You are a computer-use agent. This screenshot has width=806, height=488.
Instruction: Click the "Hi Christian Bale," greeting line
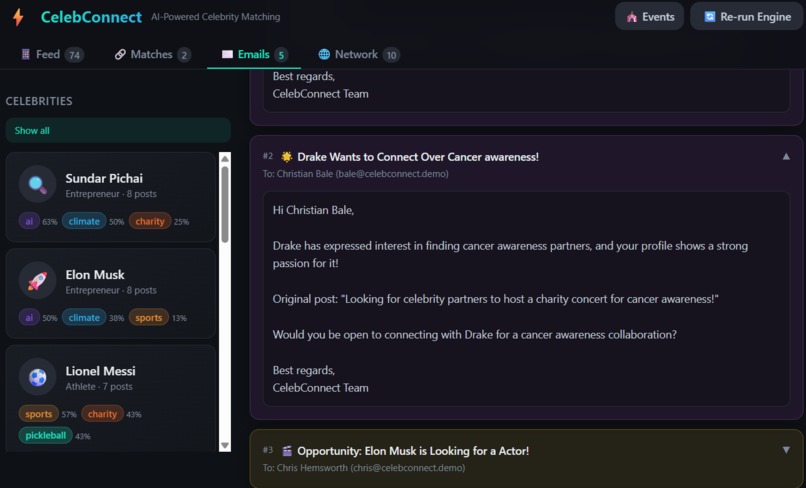tap(313, 210)
